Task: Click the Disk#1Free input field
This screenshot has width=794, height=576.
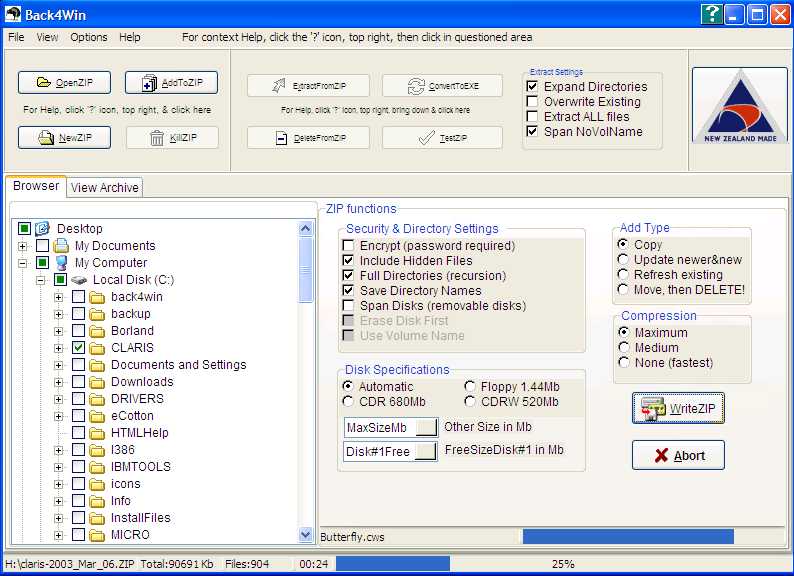Action: pyautogui.click(x=390, y=451)
